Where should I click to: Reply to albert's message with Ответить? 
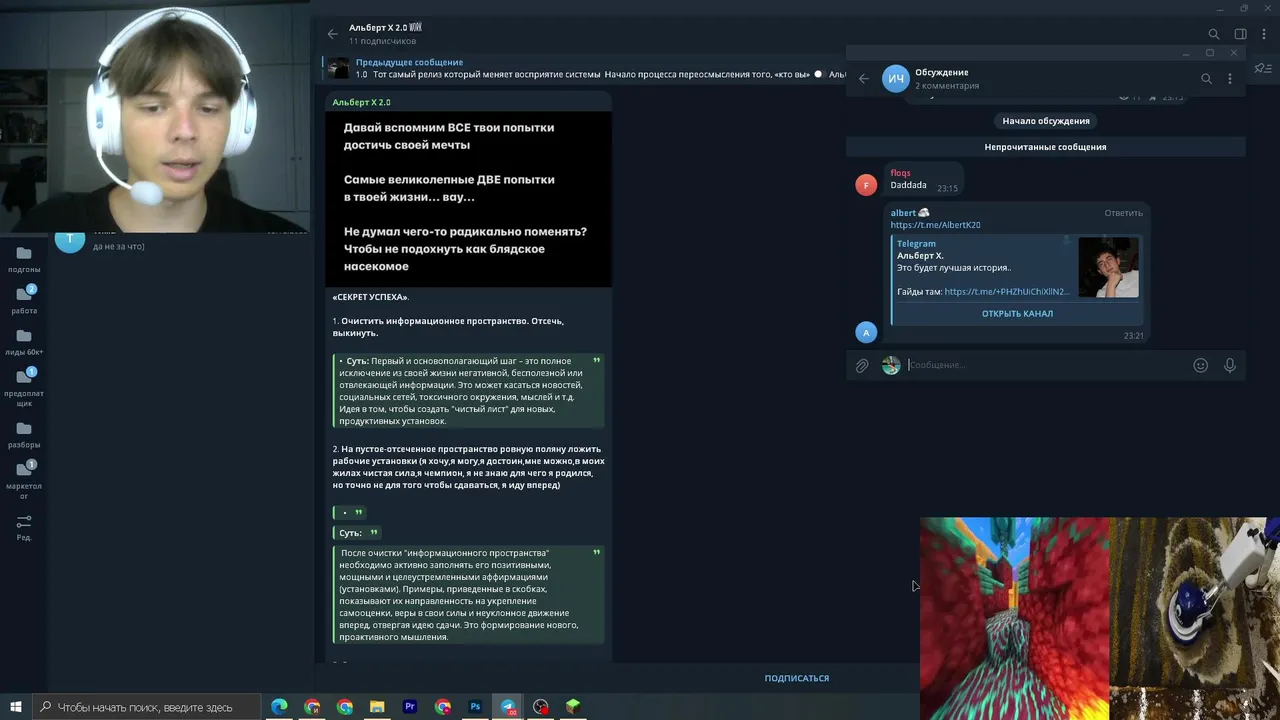point(1123,213)
